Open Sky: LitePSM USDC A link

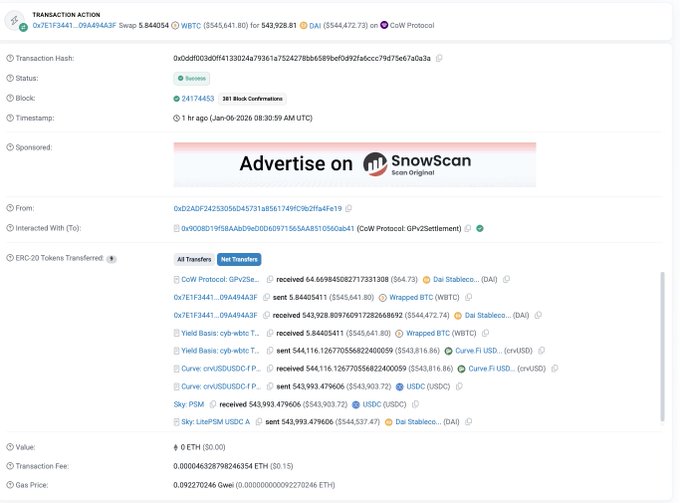point(216,421)
